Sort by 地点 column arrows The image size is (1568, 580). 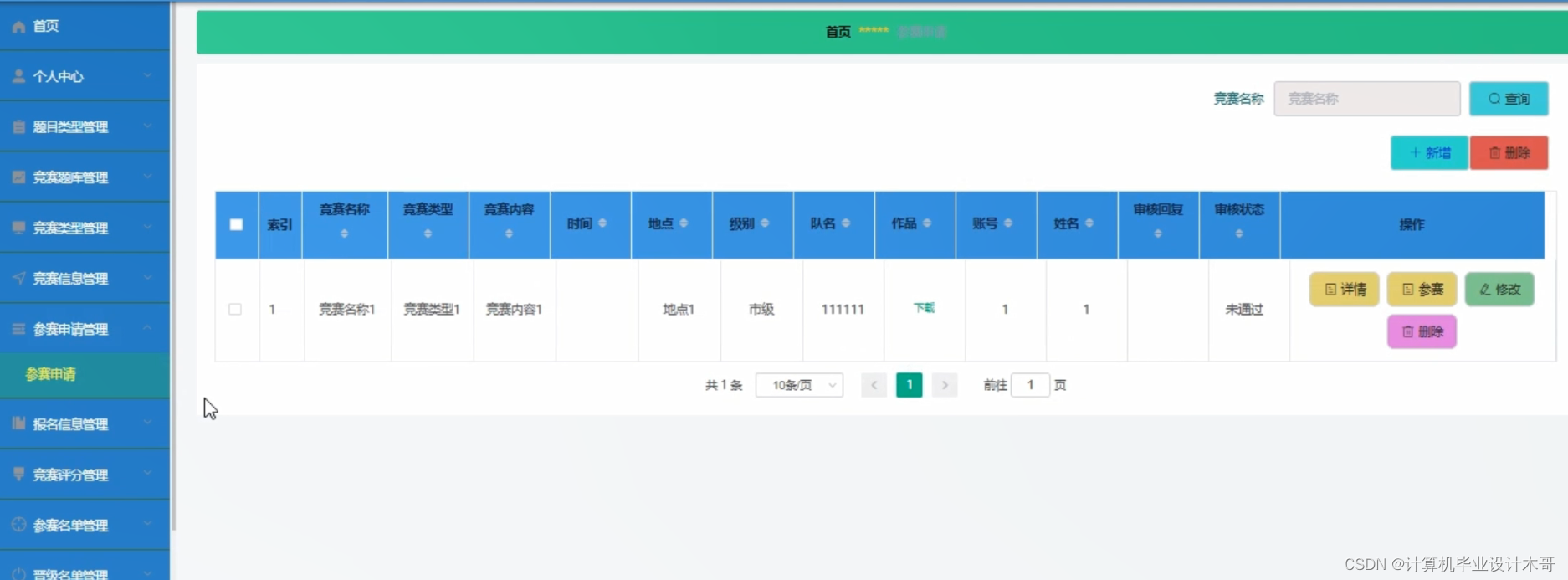[x=684, y=223]
